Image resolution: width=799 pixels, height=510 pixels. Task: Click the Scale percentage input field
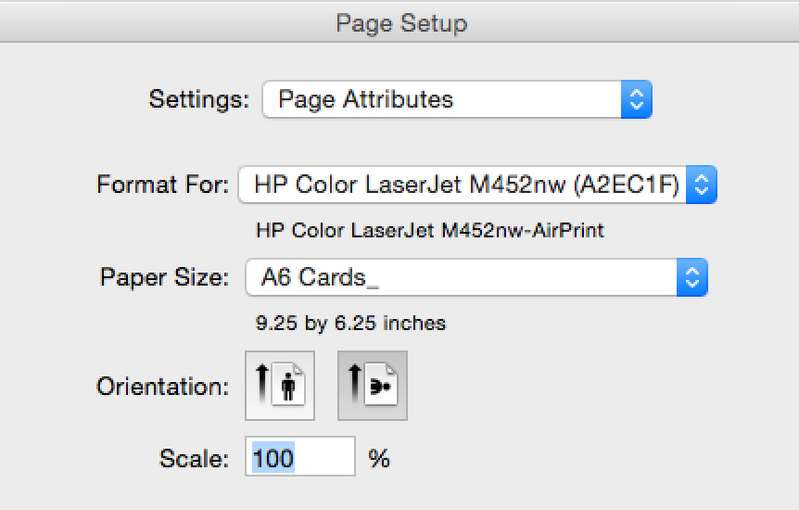coord(300,457)
